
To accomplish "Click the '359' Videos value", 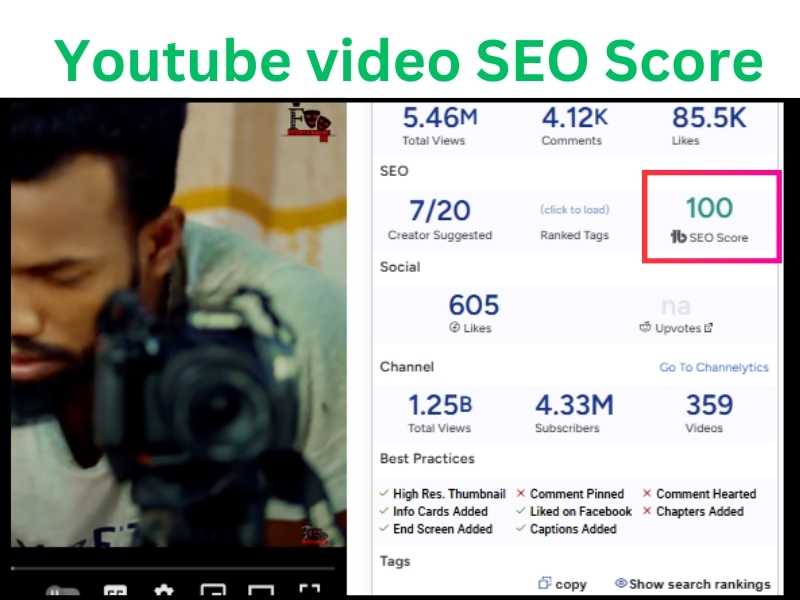I will tap(709, 406).
